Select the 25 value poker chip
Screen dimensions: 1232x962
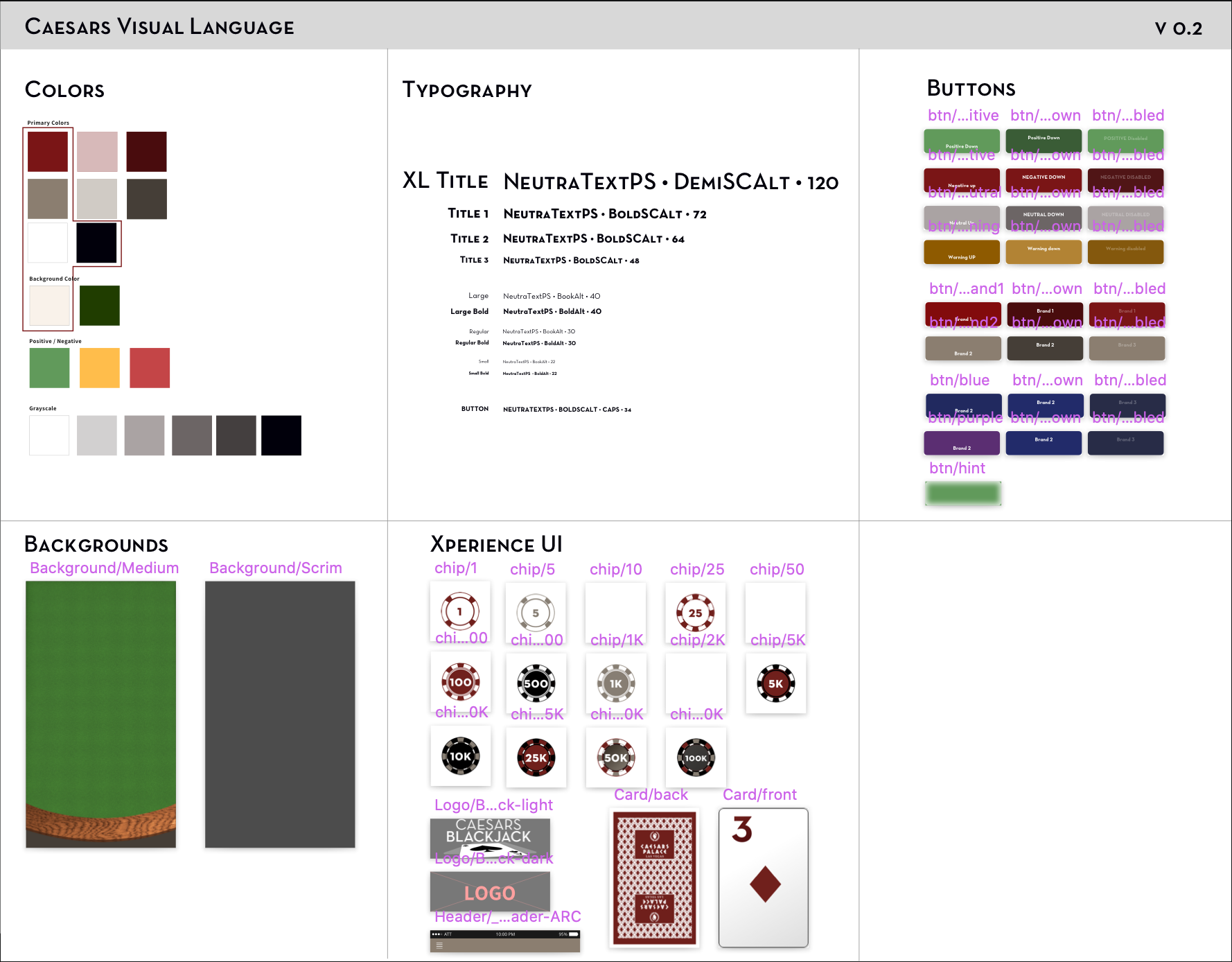coord(695,613)
